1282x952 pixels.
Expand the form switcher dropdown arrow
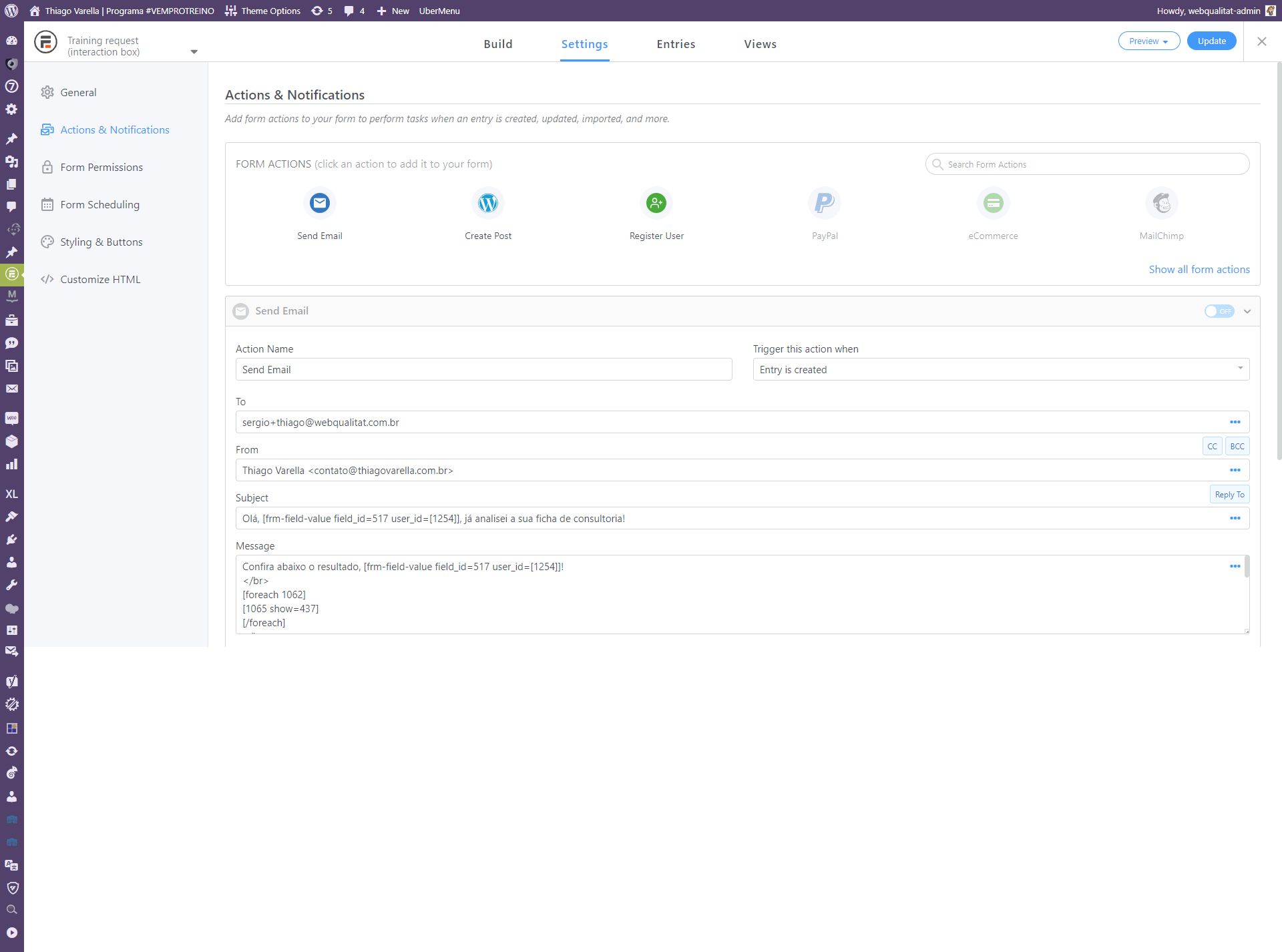[x=194, y=51]
